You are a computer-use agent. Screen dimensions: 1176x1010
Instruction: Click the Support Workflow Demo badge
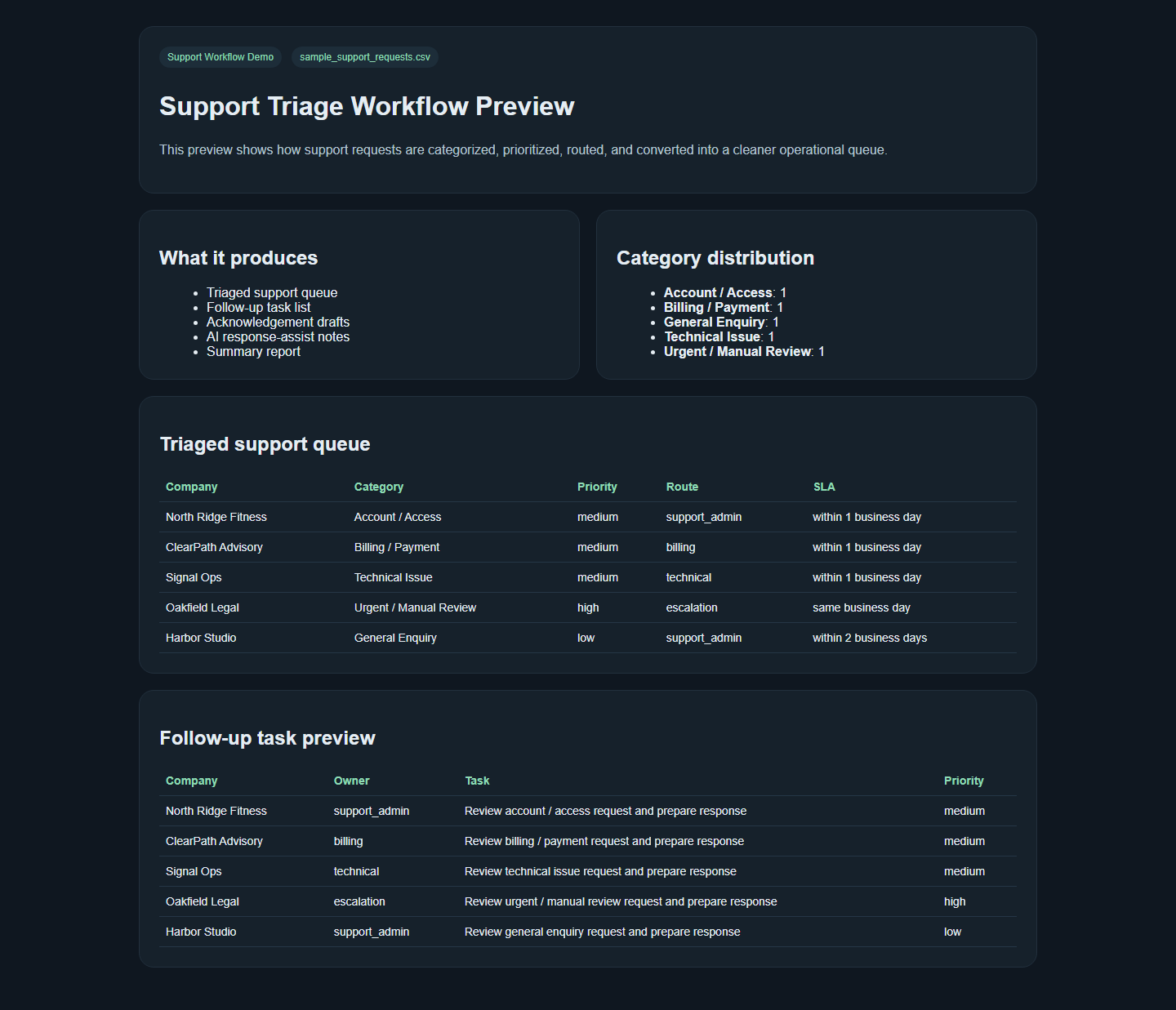pyautogui.click(x=220, y=57)
